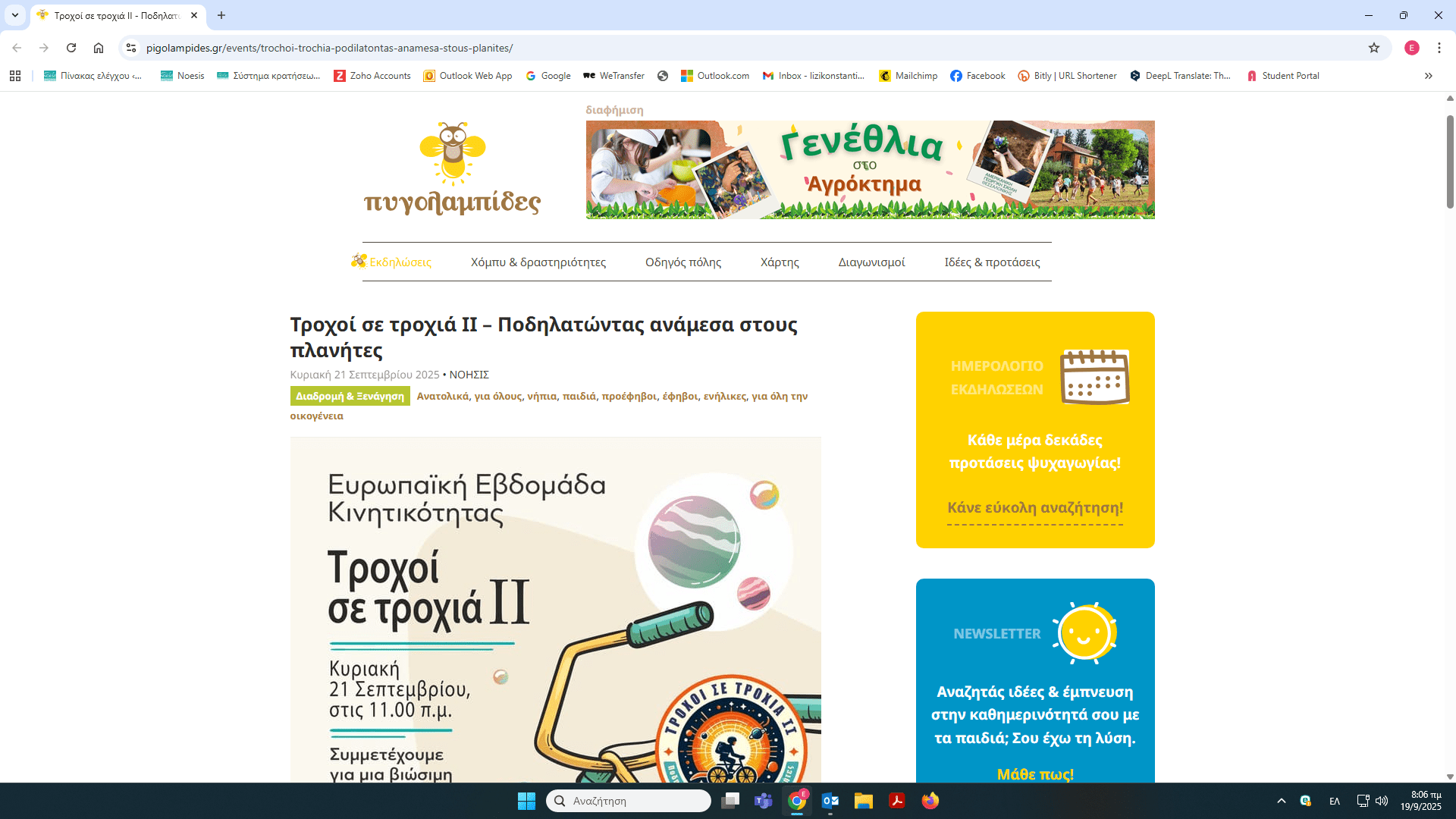This screenshot has height=819, width=1456.
Task: Show hidden system tray icons chevron
Action: (1281, 801)
